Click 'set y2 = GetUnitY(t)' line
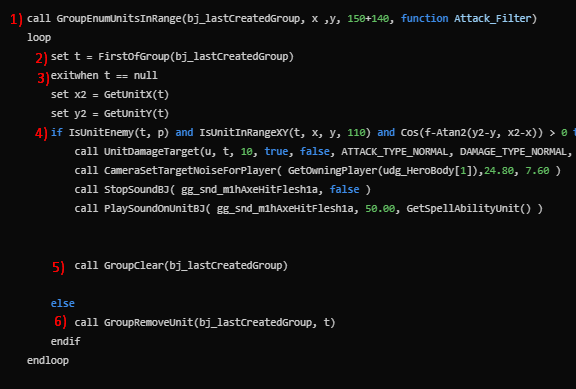The height and width of the screenshot is (389, 576). 110,114
